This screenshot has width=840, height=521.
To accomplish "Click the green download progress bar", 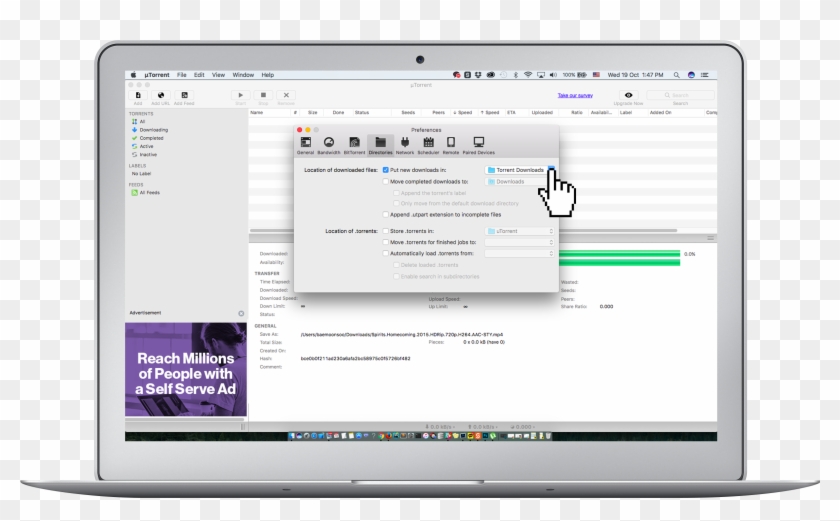I will (x=619, y=254).
